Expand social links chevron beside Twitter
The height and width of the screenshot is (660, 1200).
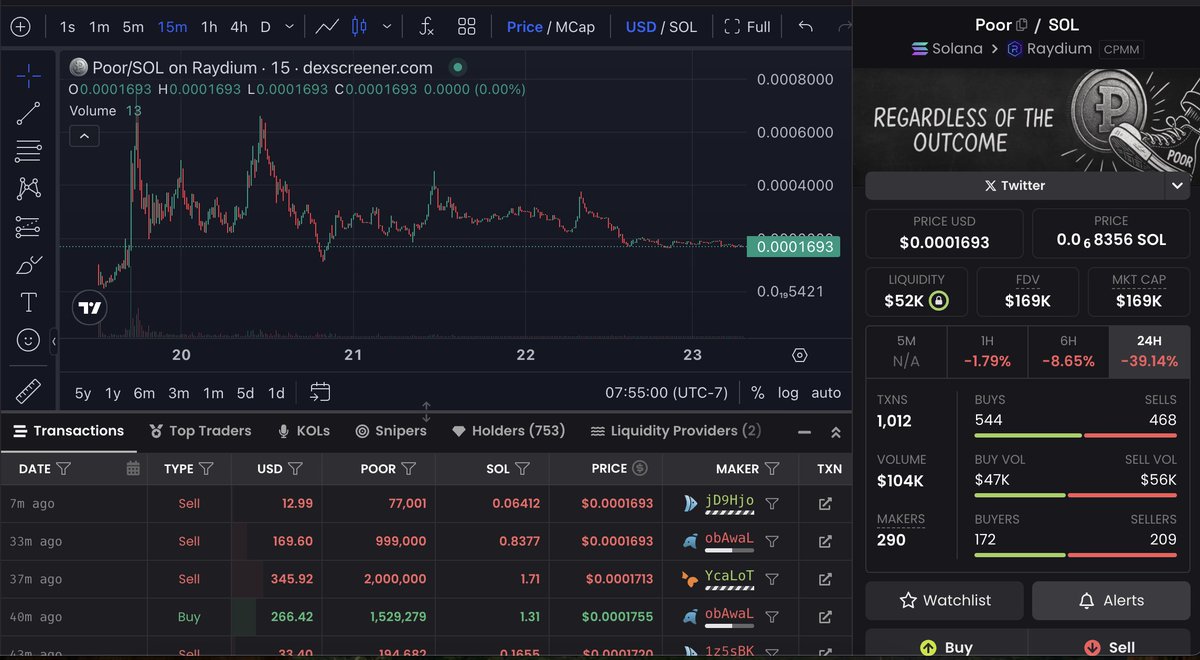tap(1176, 185)
